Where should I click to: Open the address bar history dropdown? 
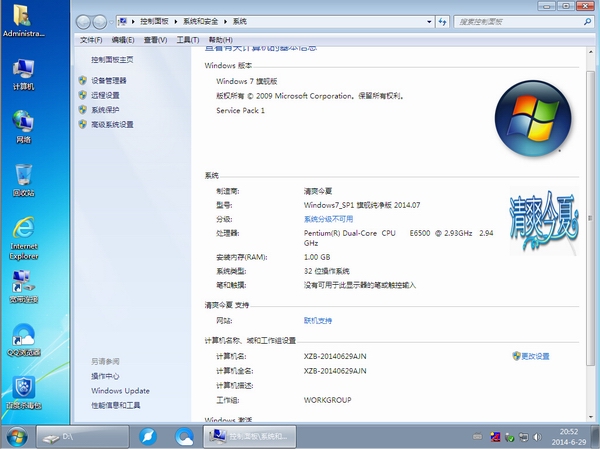coord(429,22)
